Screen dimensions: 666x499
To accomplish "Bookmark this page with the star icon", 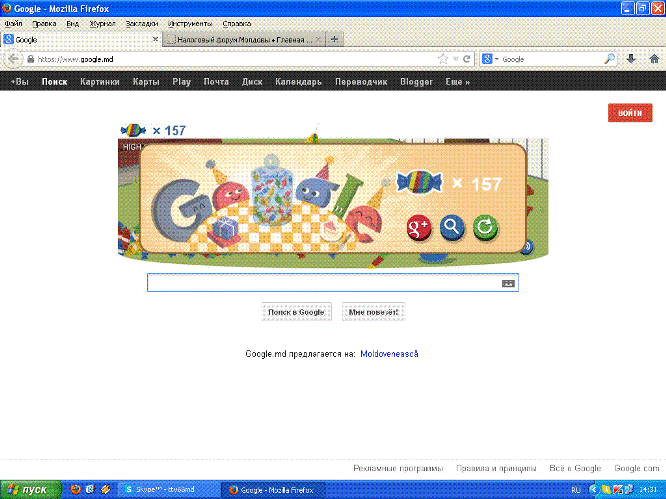I will pyautogui.click(x=443, y=59).
